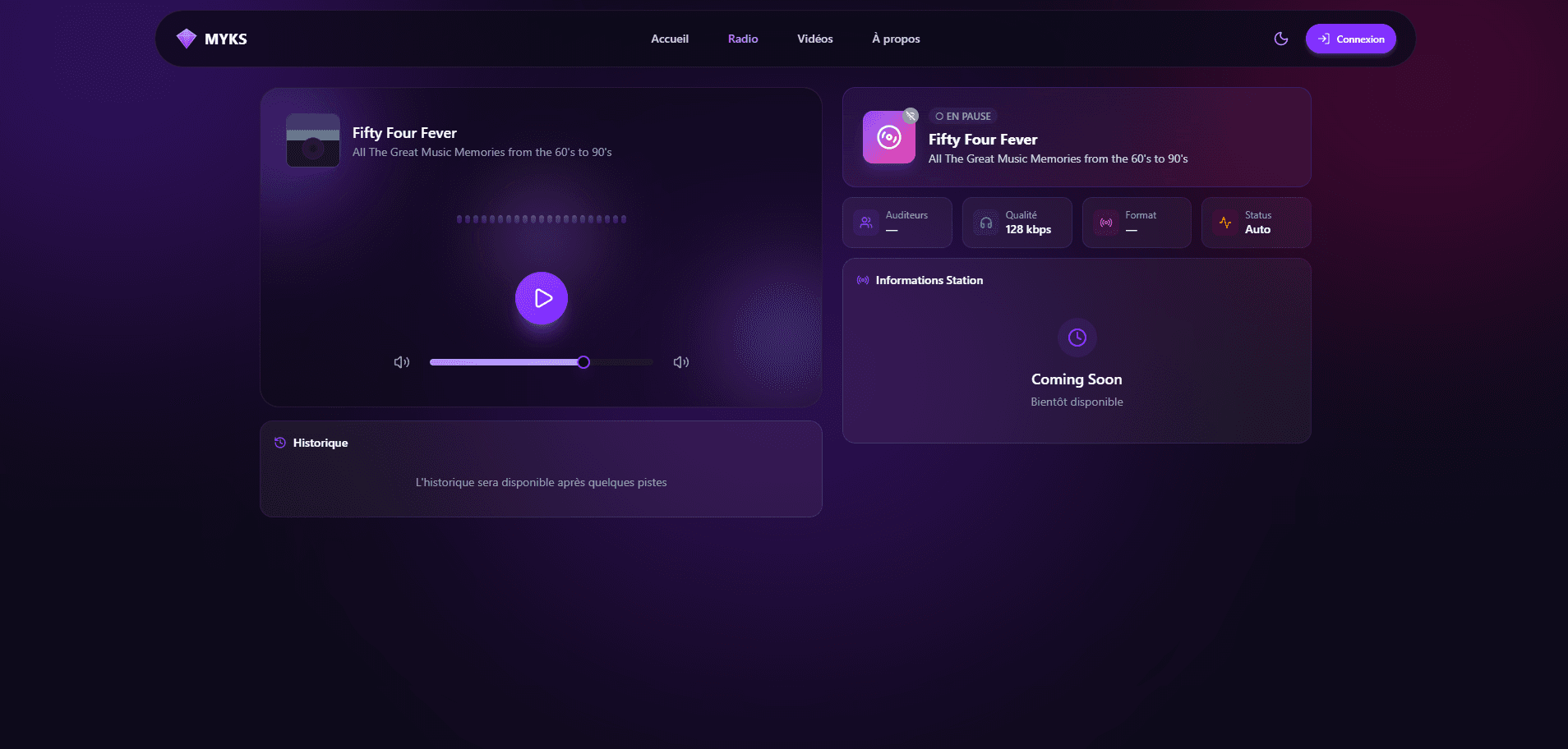Click the Auditeurs people icon

[866, 223]
